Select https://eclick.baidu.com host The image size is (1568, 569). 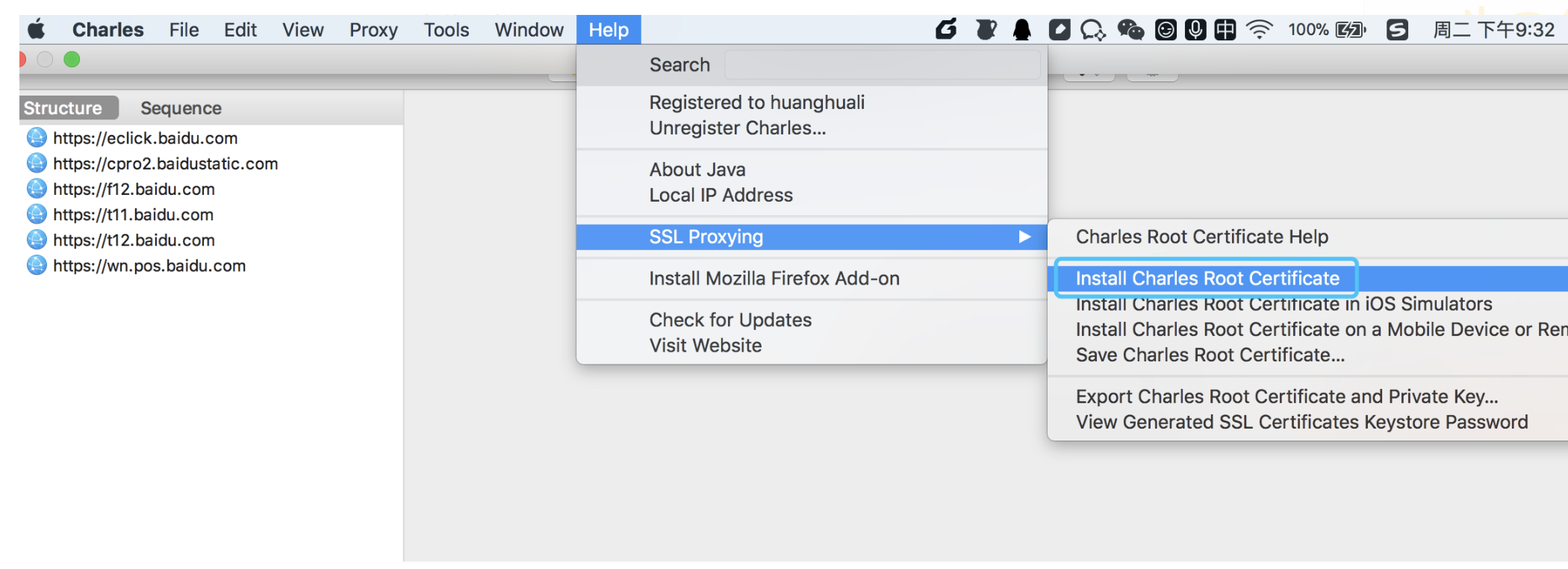point(146,138)
